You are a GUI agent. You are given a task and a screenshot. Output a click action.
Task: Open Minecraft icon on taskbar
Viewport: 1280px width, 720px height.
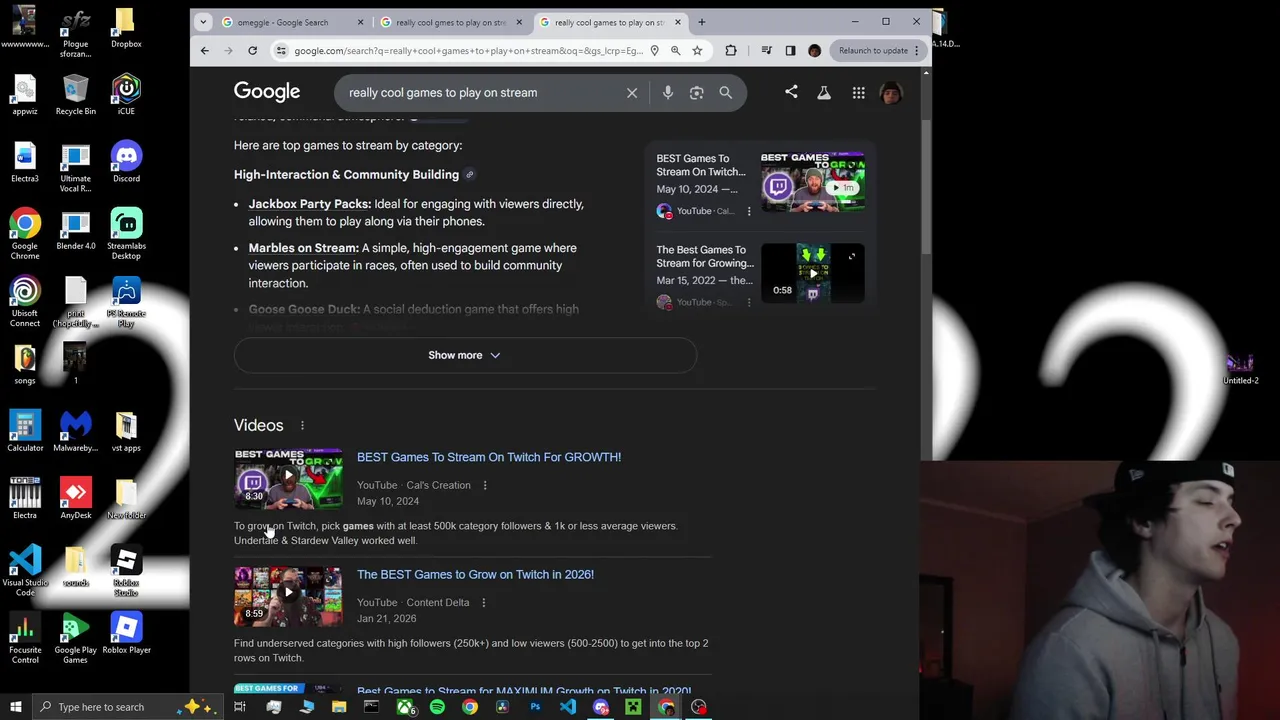[633, 707]
